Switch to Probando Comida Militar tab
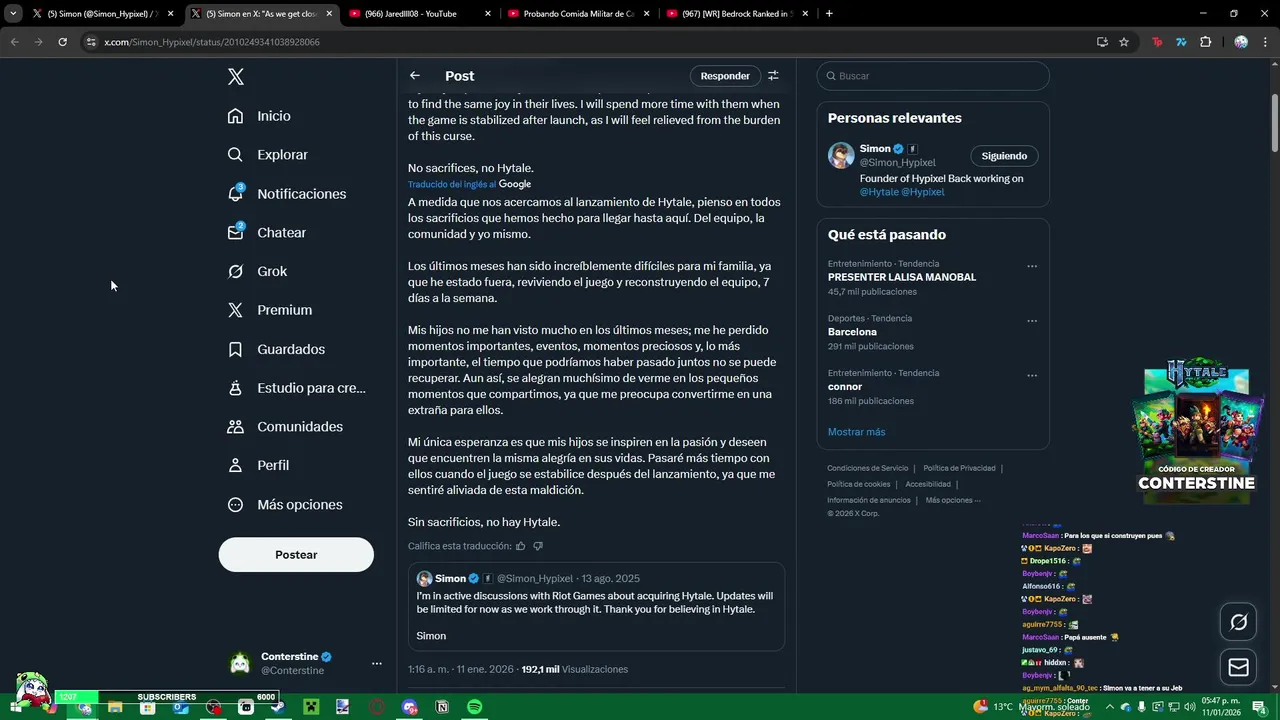Viewport: 1280px width, 720px height. point(577,14)
